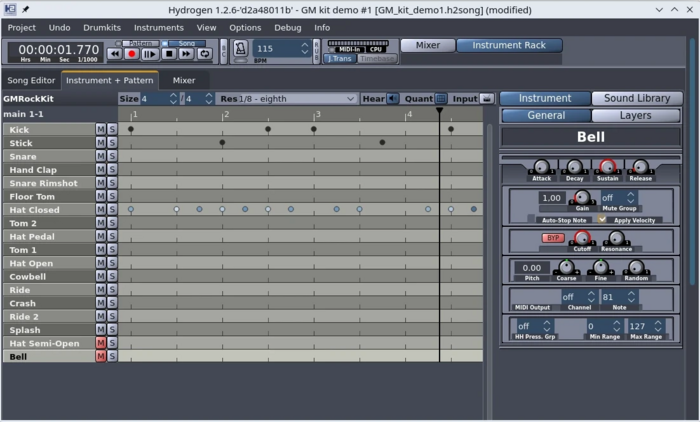Show the Layers view

637,115
